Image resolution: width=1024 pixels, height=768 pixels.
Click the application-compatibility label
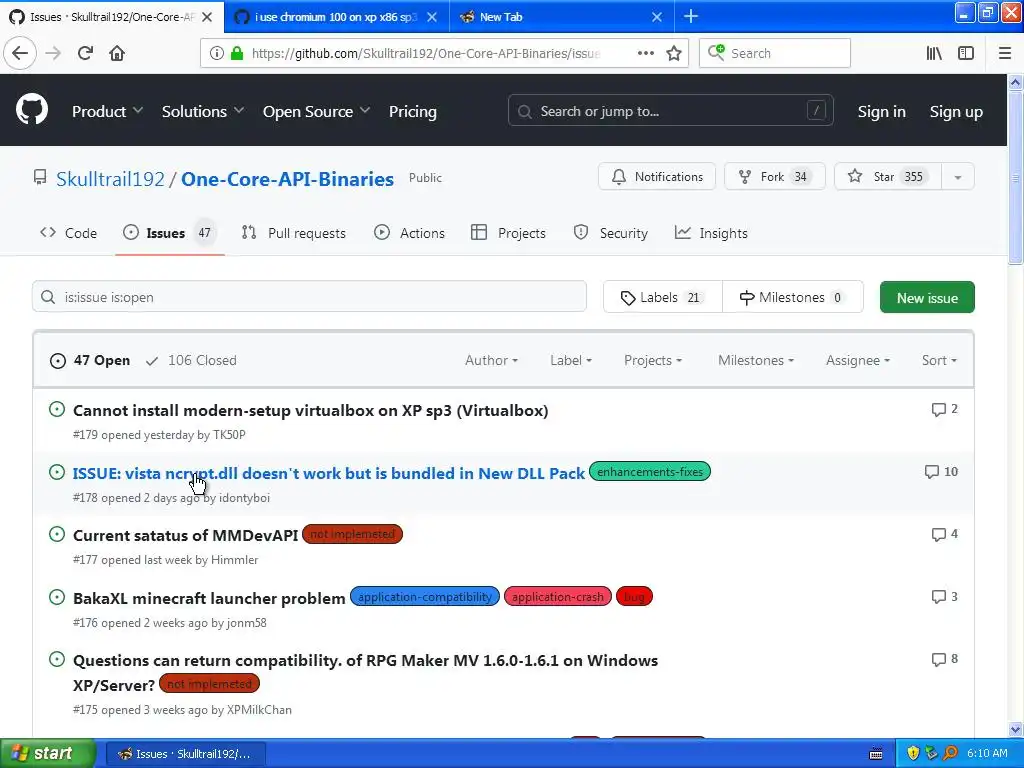pos(425,597)
